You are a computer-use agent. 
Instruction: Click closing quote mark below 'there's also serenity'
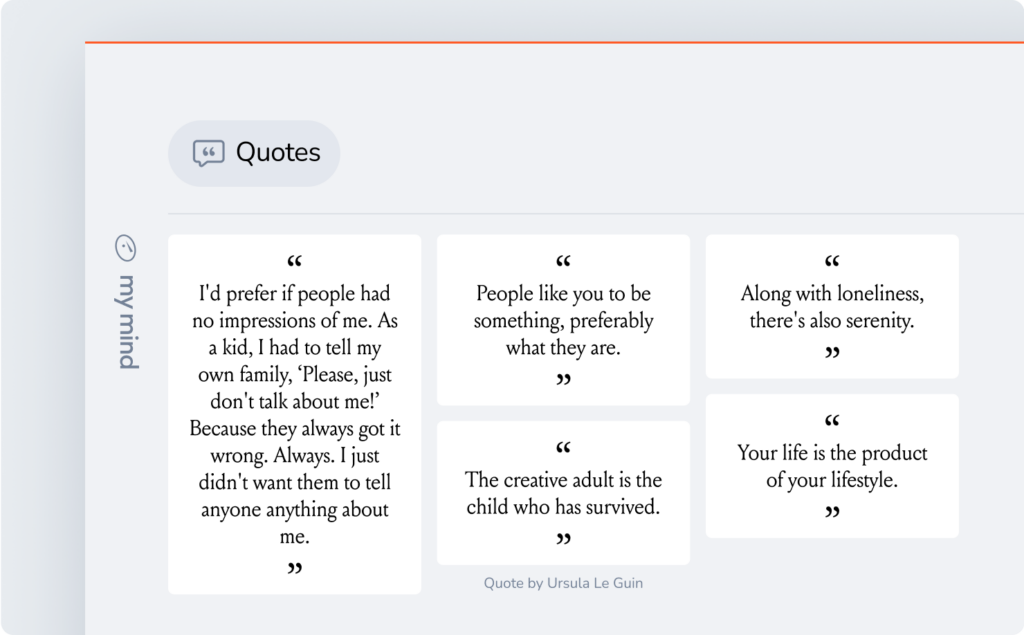pyautogui.click(x=832, y=353)
